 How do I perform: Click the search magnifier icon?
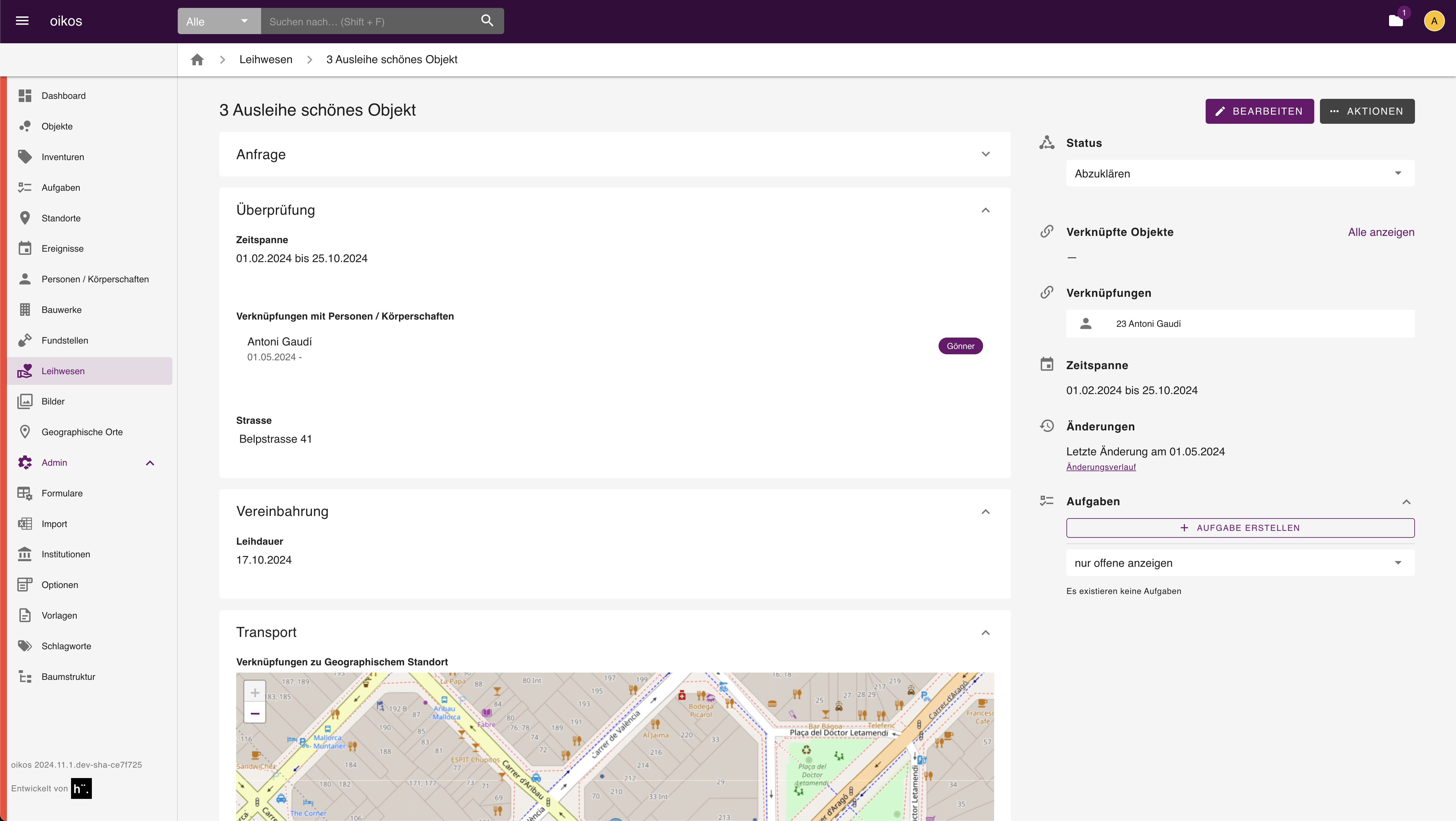(x=487, y=21)
